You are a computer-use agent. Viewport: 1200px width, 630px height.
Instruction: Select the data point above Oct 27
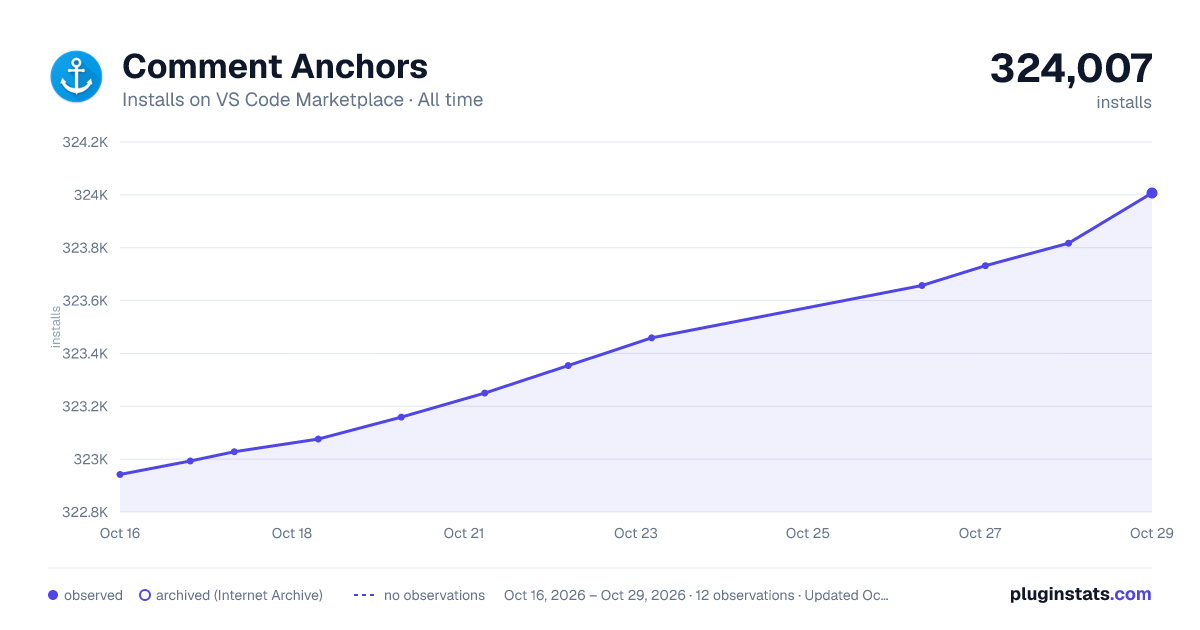pos(985,265)
